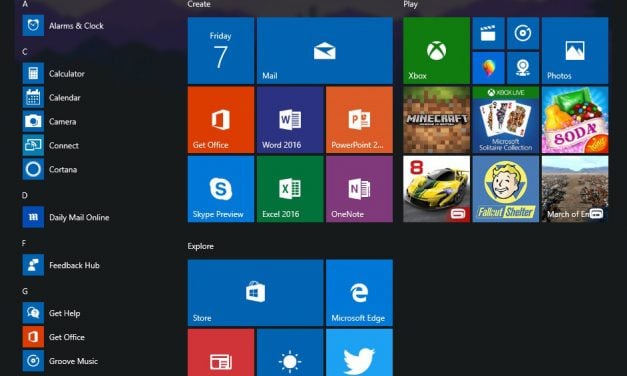Open the Mail tile

325,50
